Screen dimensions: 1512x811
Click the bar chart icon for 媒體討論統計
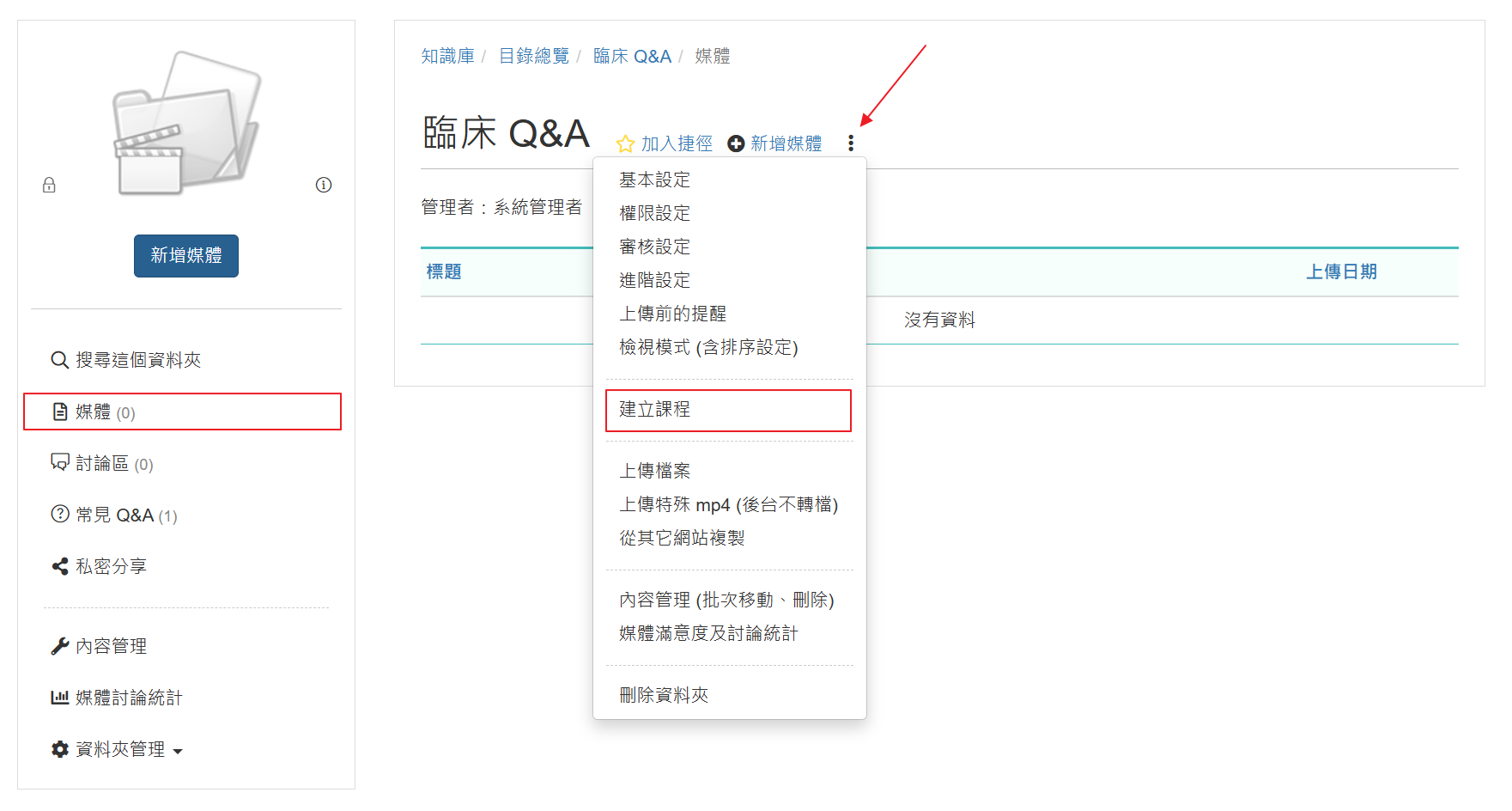pos(59,698)
